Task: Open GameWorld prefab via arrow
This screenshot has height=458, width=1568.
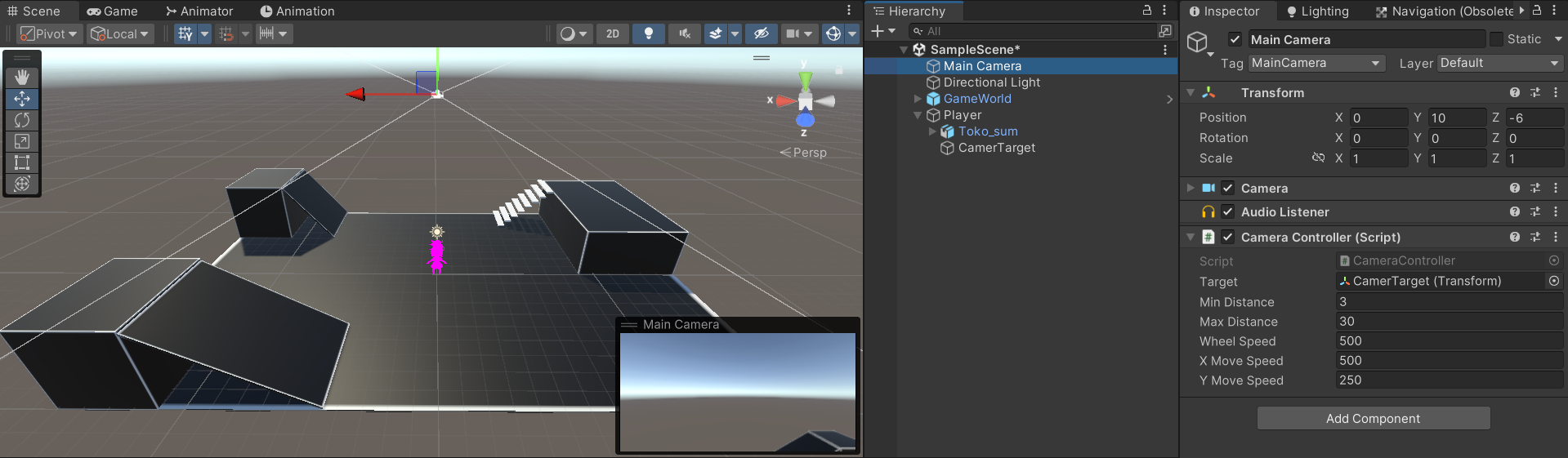Action: (1169, 99)
